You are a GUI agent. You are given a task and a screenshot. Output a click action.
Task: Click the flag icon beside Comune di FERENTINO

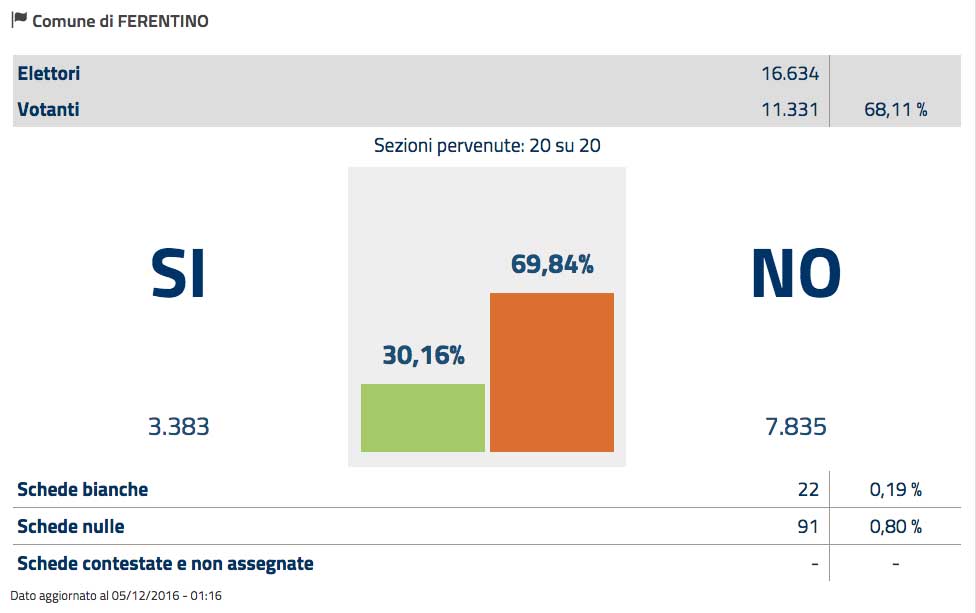click(19, 20)
